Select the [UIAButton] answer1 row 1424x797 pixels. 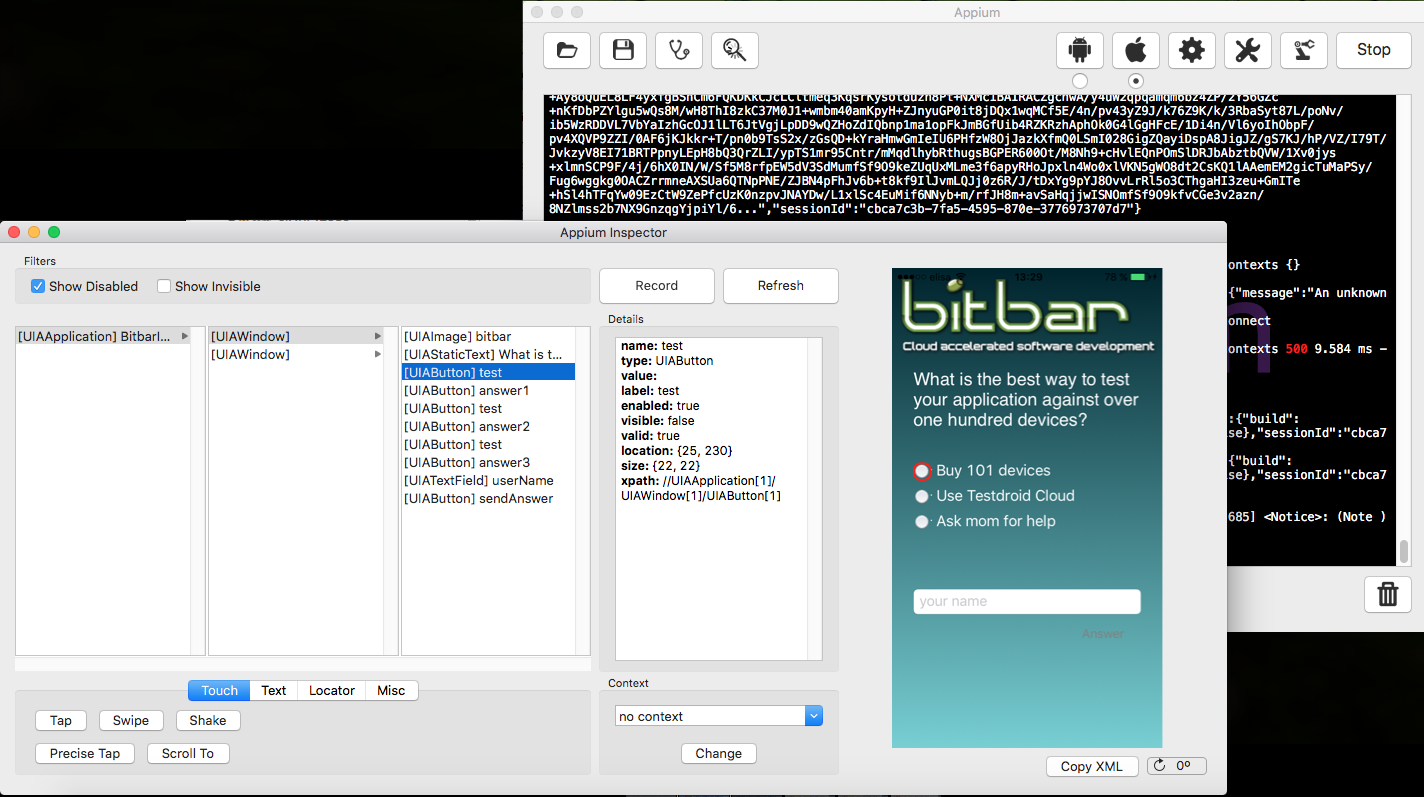pos(488,390)
